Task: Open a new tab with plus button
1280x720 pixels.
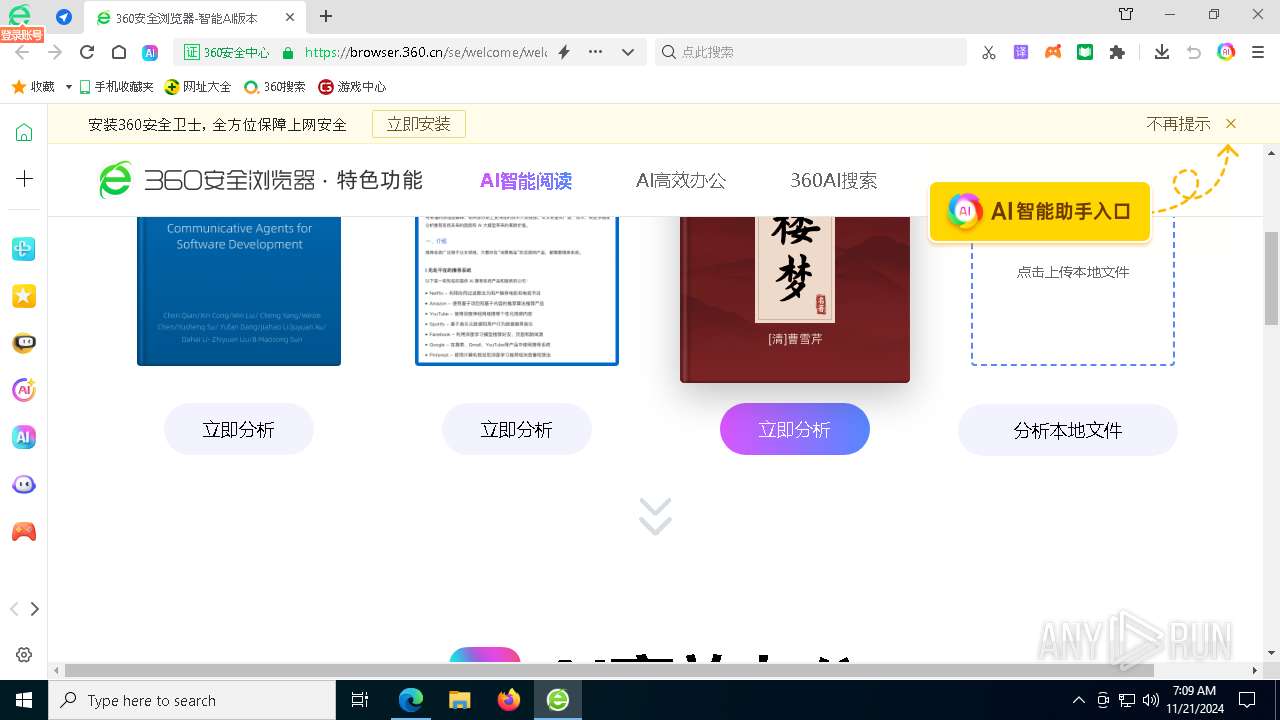Action: pyautogui.click(x=326, y=16)
